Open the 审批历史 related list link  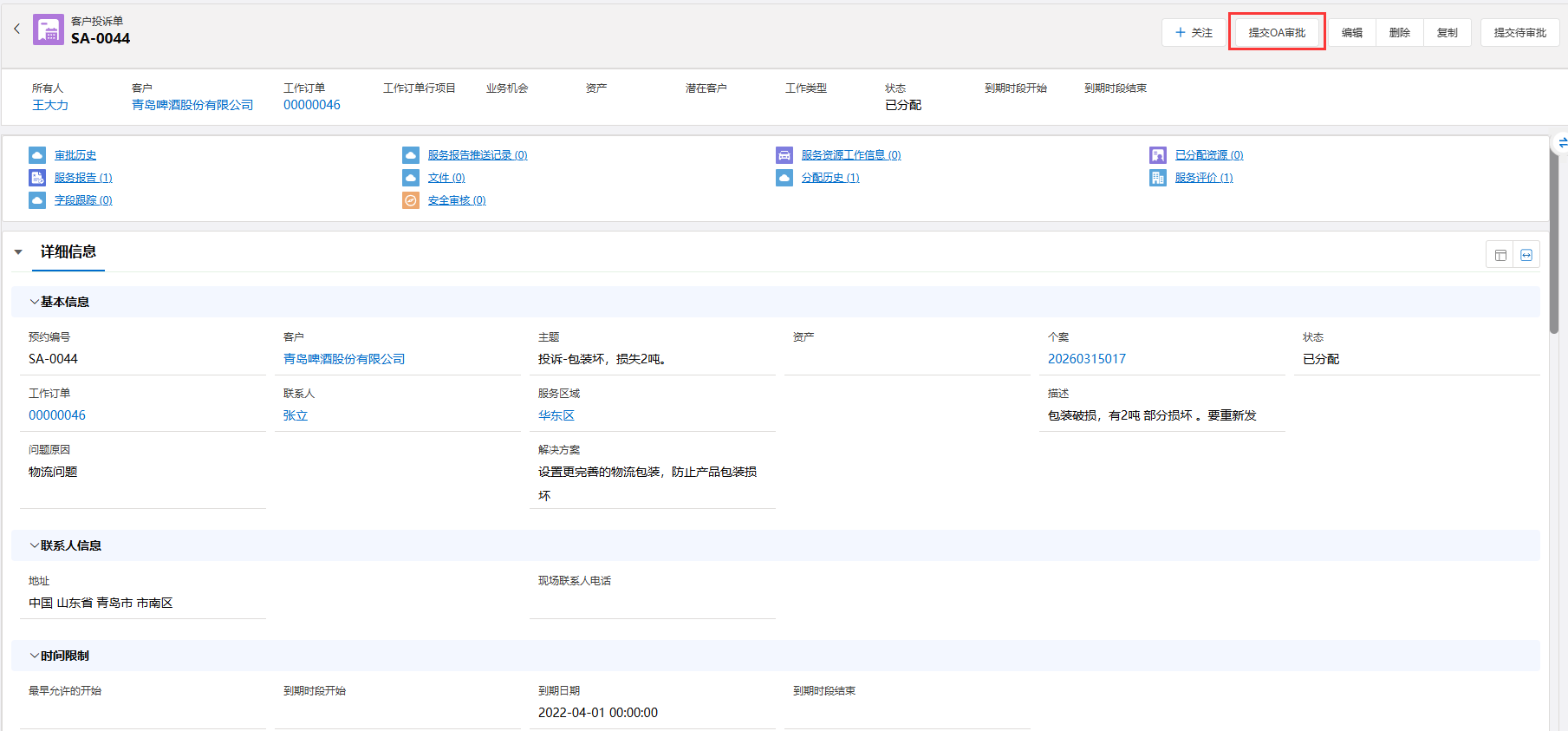tap(75, 155)
